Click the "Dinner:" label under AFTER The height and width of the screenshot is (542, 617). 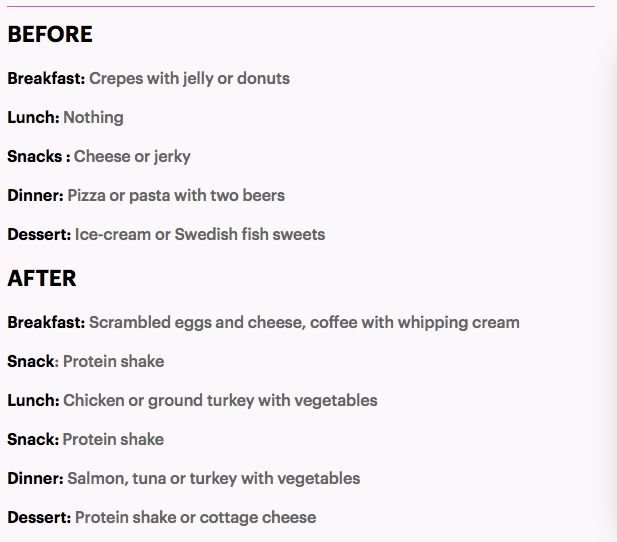[35, 478]
